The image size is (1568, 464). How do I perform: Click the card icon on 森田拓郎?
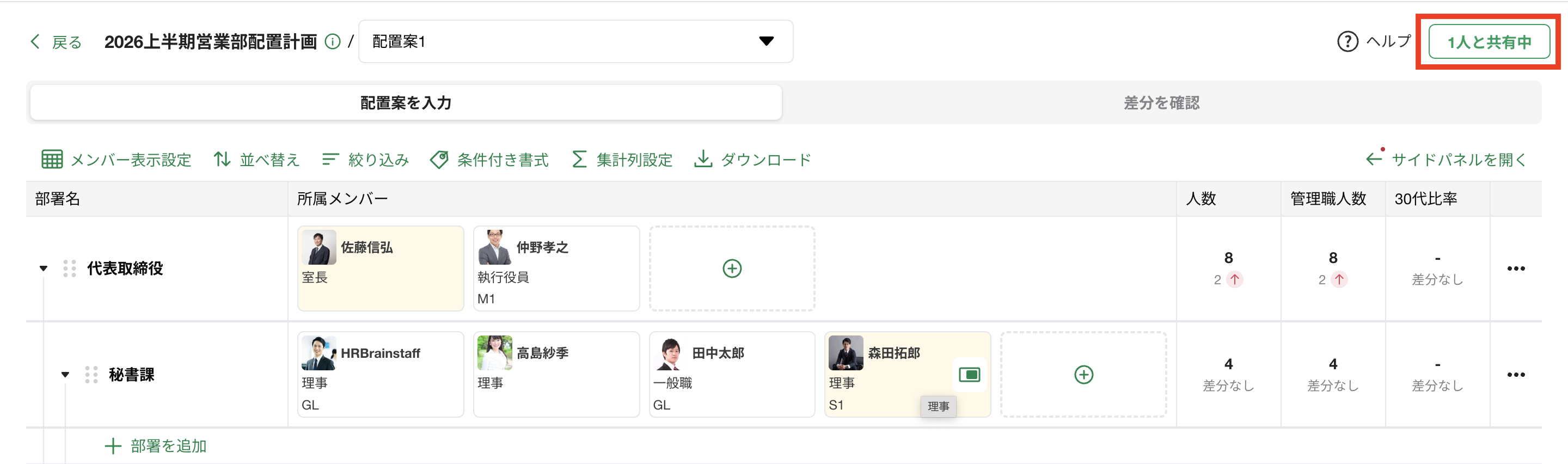click(x=969, y=375)
